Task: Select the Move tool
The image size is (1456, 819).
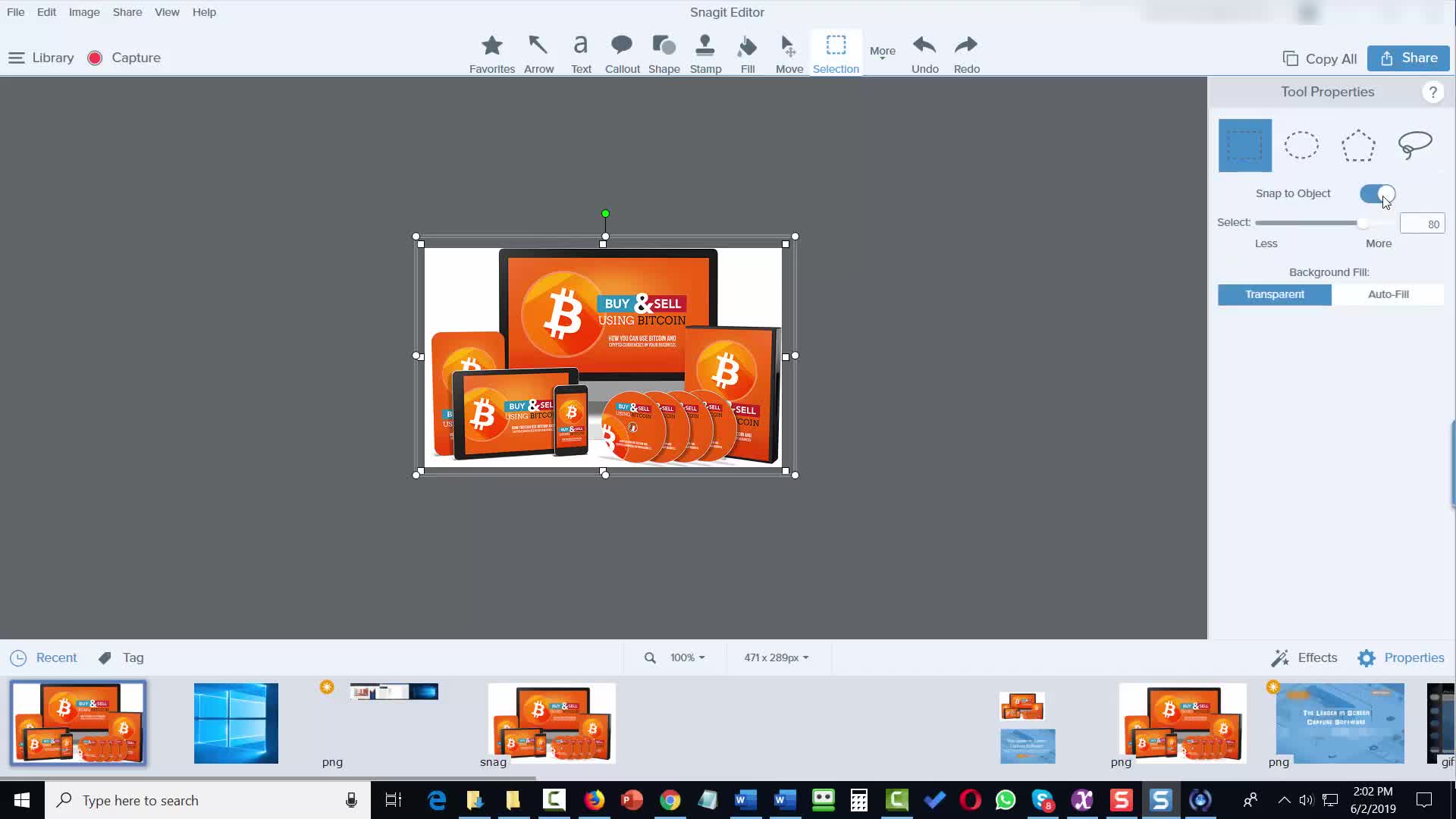Action: (789, 54)
